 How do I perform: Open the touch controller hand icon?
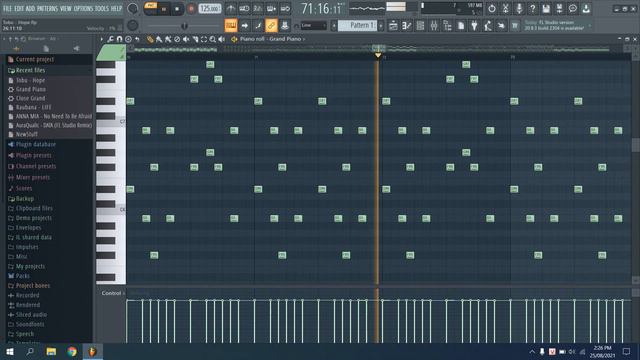click(x=501, y=26)
